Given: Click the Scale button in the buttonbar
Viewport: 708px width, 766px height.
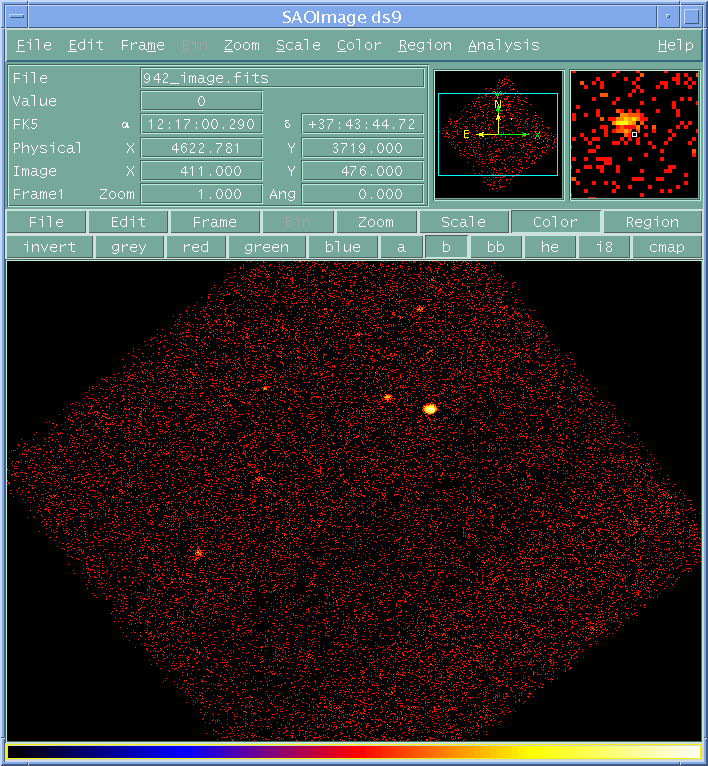Looking at the screenshot, I should click(x=463, y=222).
